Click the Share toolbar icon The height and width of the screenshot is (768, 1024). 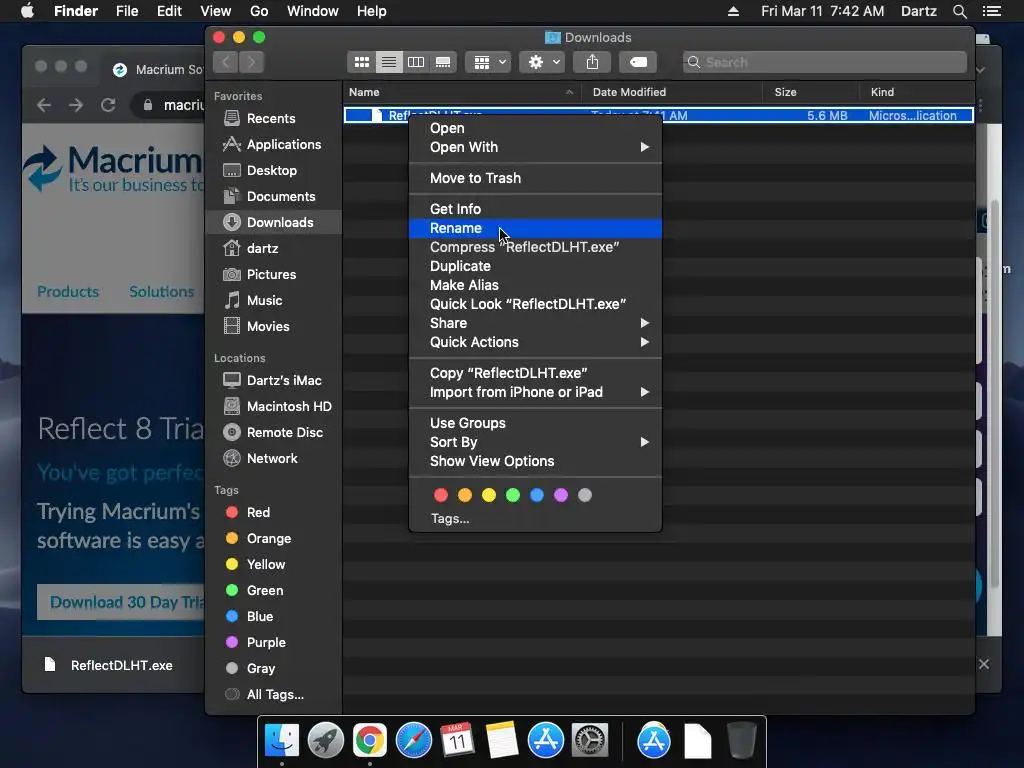(x=592, y=62)
